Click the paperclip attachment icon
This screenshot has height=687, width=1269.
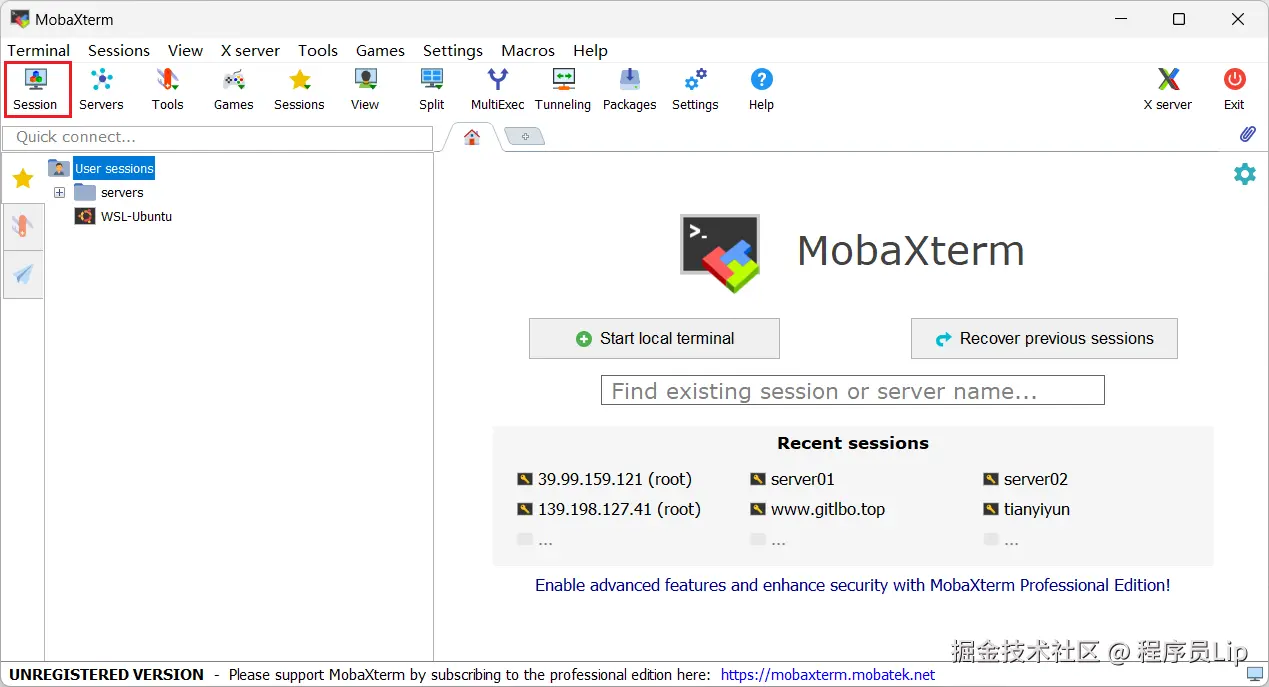pyautogui.click(x=1247, y=134)
